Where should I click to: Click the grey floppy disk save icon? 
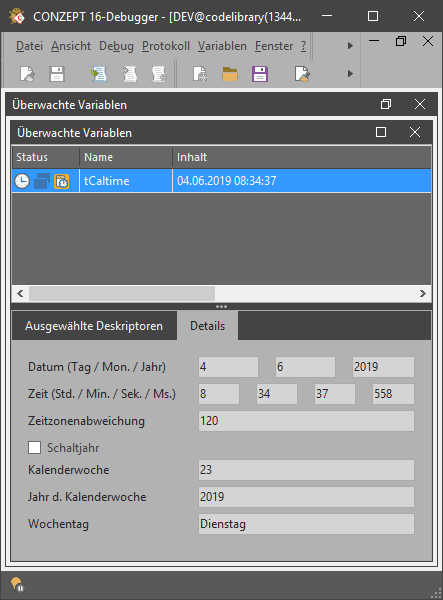(57, 74)
